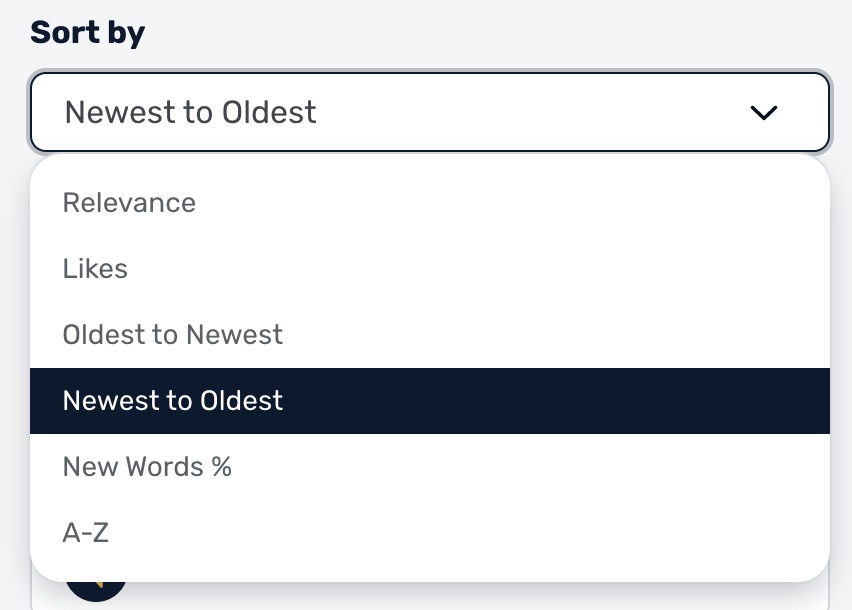Click the partially hidden card below dropdown
The image size is (852, 610).
click(x=430, y=596)
